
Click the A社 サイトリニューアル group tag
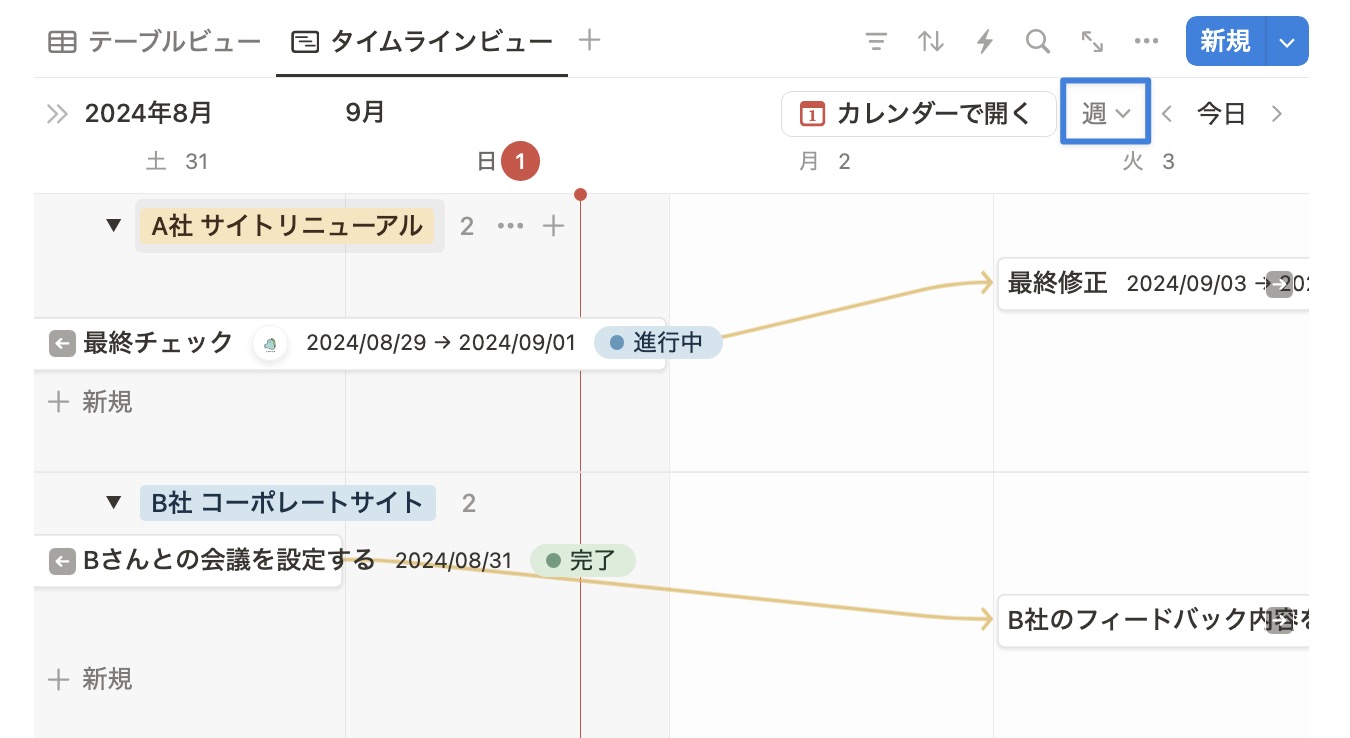pyautogui.click(x=287, y=226)
